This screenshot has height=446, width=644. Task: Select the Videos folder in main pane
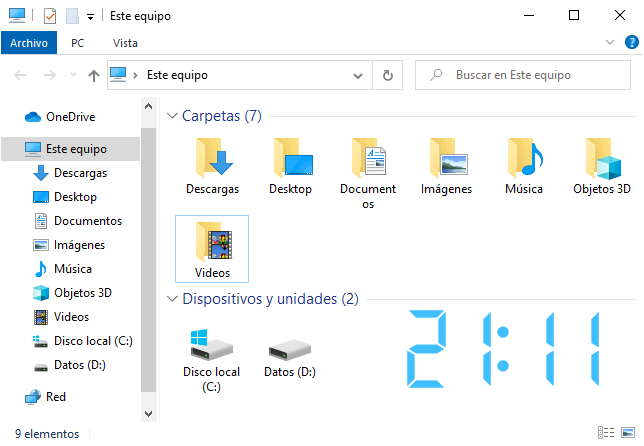pos(212,249)
